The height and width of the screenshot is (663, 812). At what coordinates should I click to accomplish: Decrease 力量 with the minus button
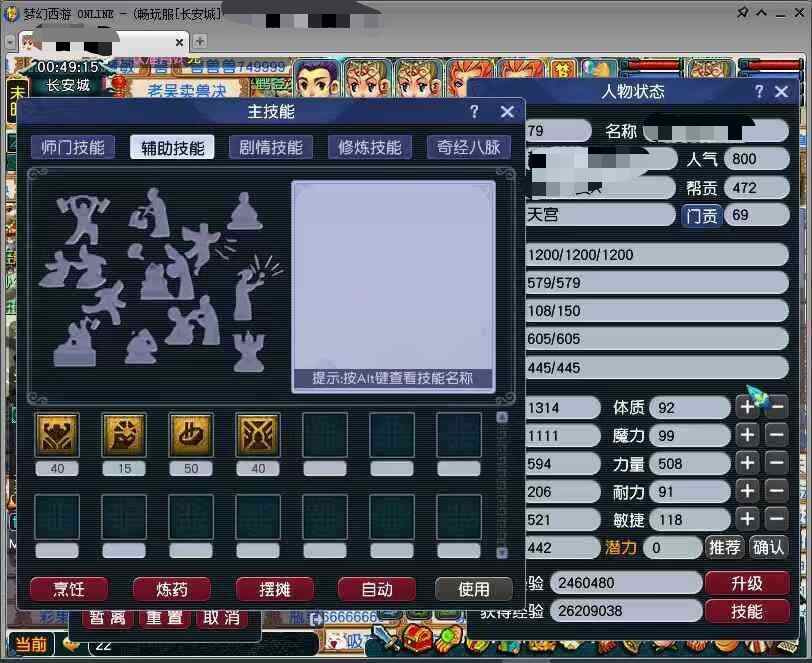(x=777, y=463)
